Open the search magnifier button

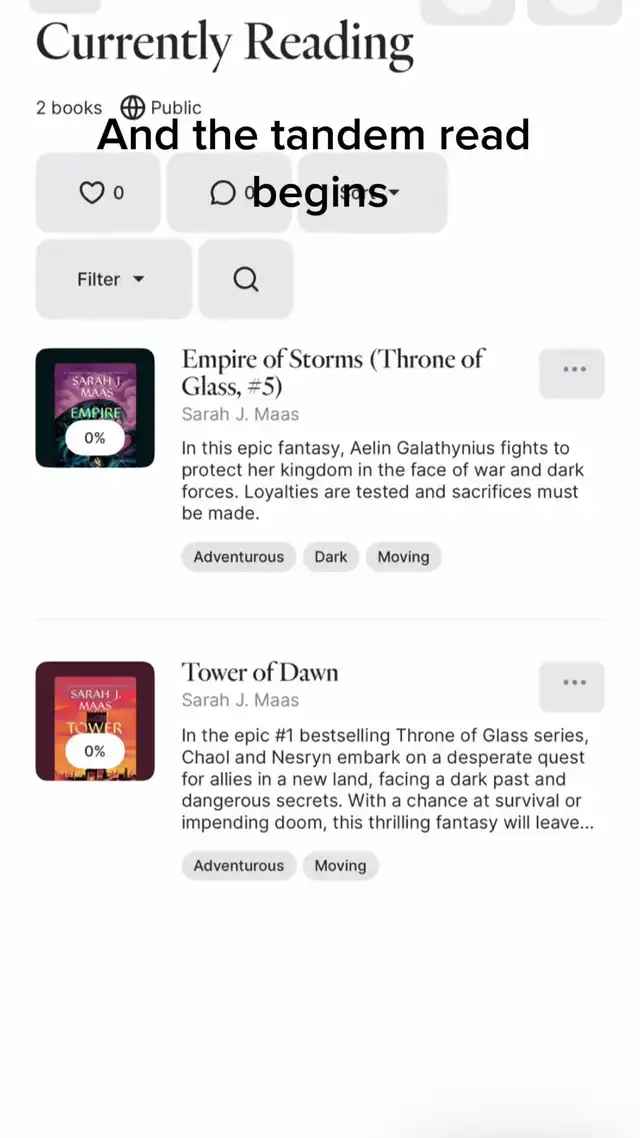tap(246, 279)
